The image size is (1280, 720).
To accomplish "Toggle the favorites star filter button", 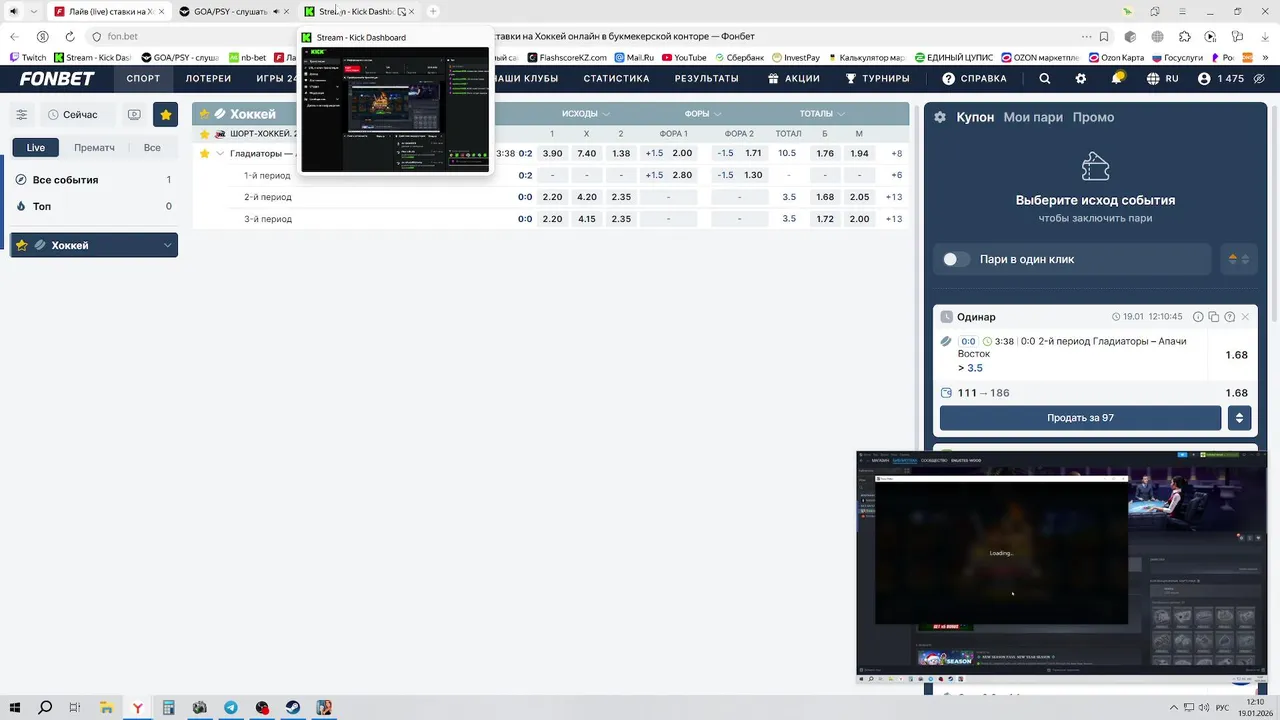I will click(165, 115).
